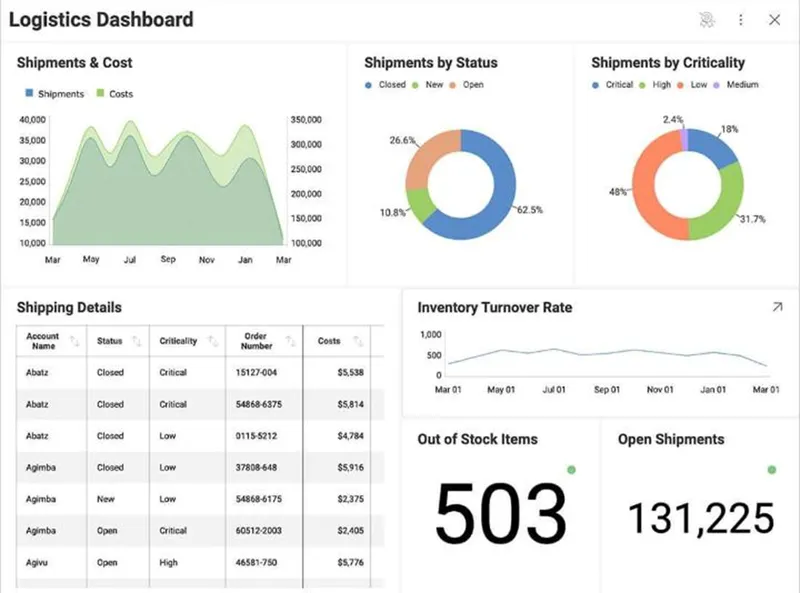
Task: Sort table by Criticality column arrows
Action: click(213, 341)
